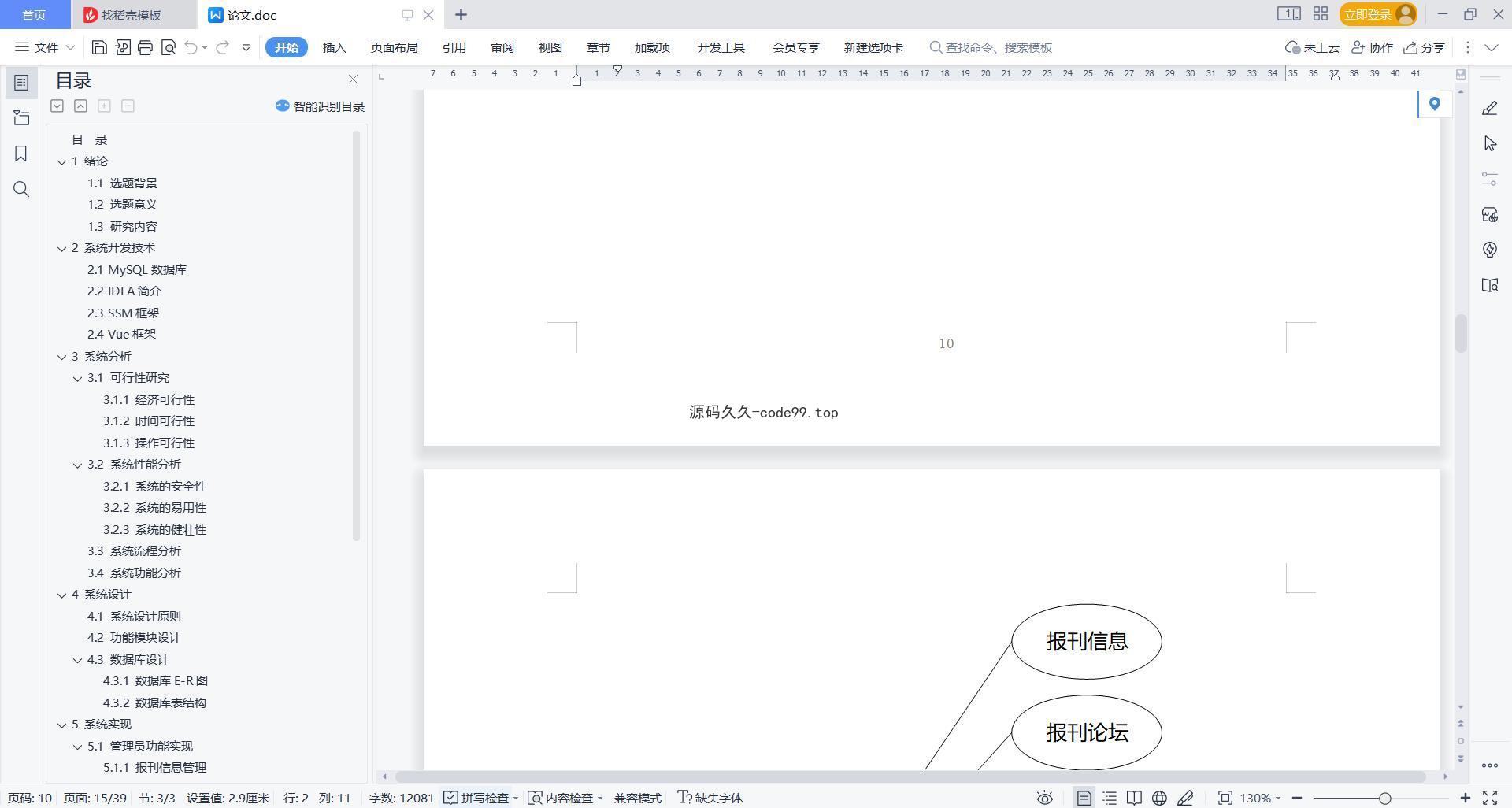This screenshot has width=1512, height=808.
Task: Click the Redo arrow icon
Action: pos(222,47)
